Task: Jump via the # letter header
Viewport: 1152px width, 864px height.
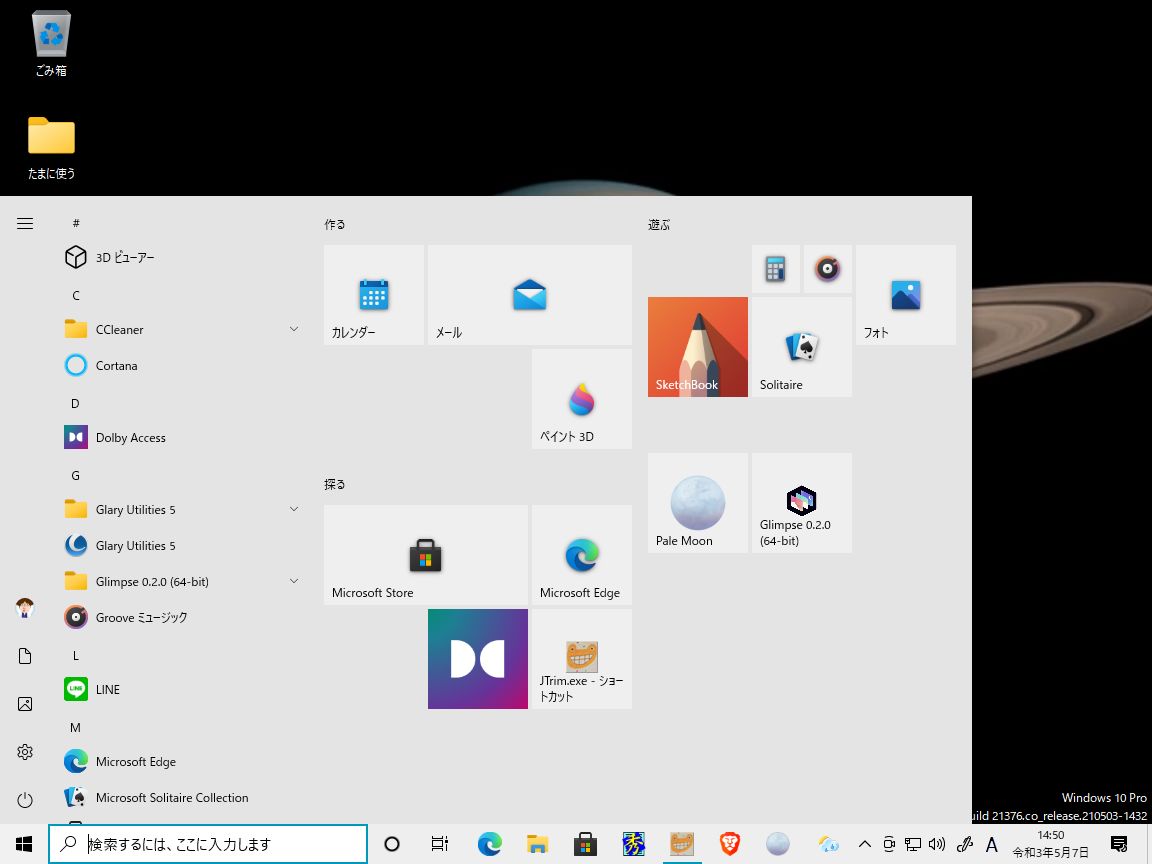Action: click(76, 223)
